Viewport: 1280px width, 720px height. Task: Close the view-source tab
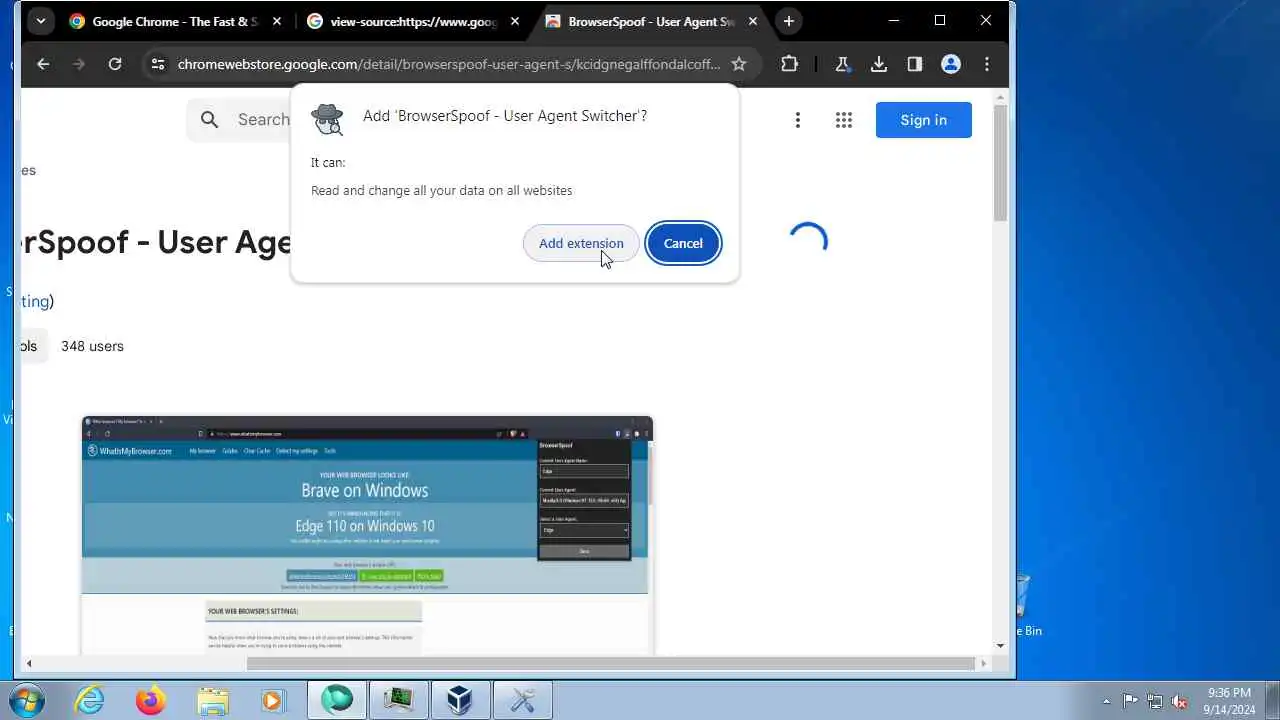(x=515, y=21)
